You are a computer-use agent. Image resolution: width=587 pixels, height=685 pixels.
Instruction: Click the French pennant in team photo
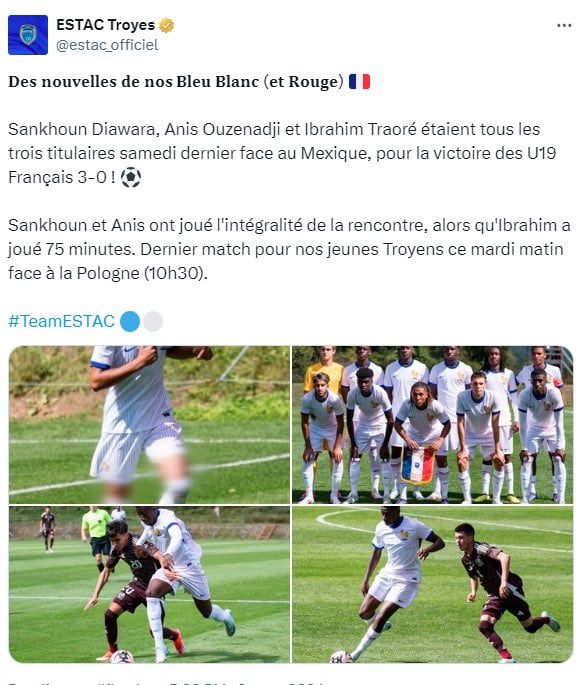417,464
